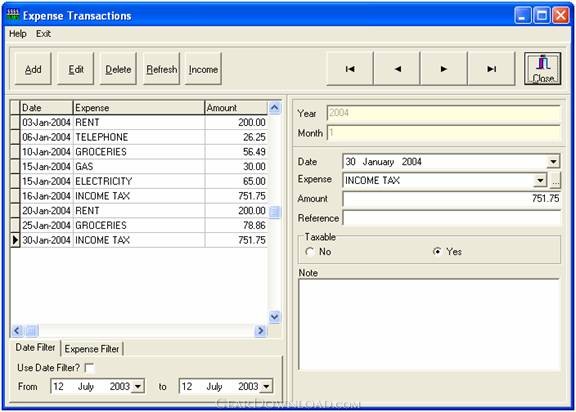The height and width of the screenshot is (412, 576).
Task: Click the Delete button
Action: click(x=118, y=69)
